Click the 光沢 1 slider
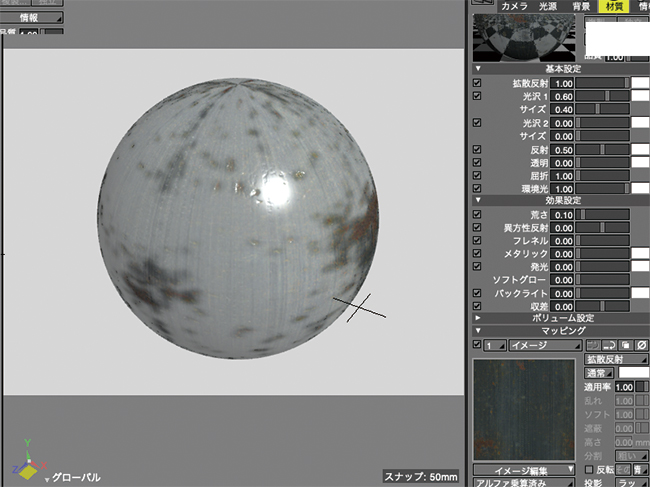This screenshot has height=487, width=650. tap(602, 96)
